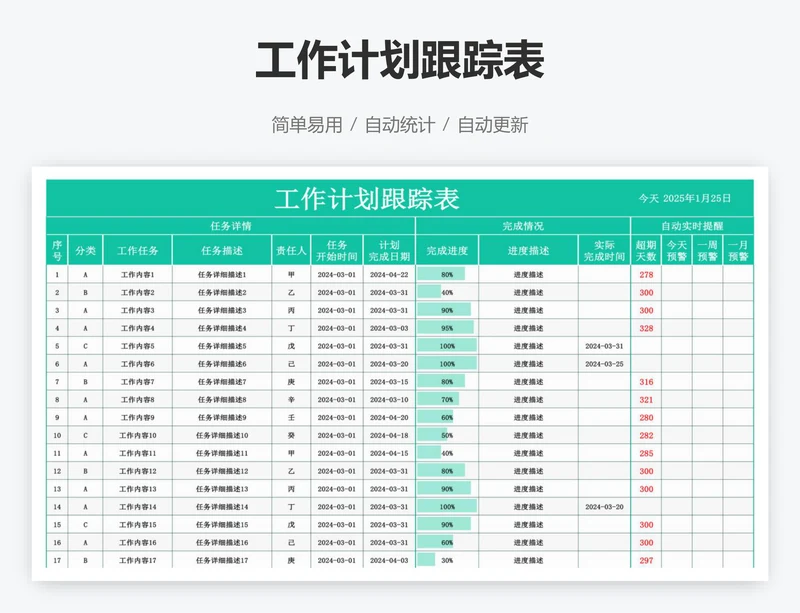Click the 一月预警 header cell

(x=738, y=251)
